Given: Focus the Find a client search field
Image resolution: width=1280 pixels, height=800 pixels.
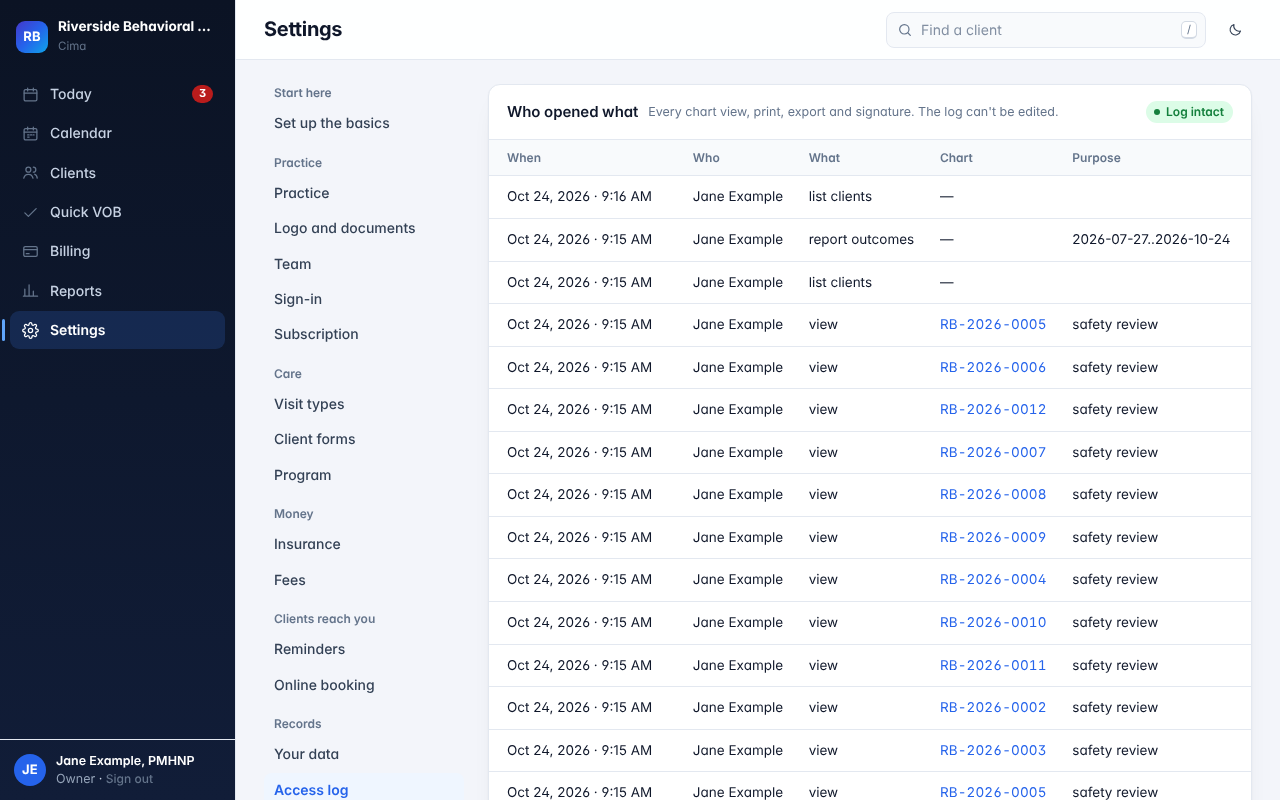Looking at the screenshot, I should (x=1046, y=30).
